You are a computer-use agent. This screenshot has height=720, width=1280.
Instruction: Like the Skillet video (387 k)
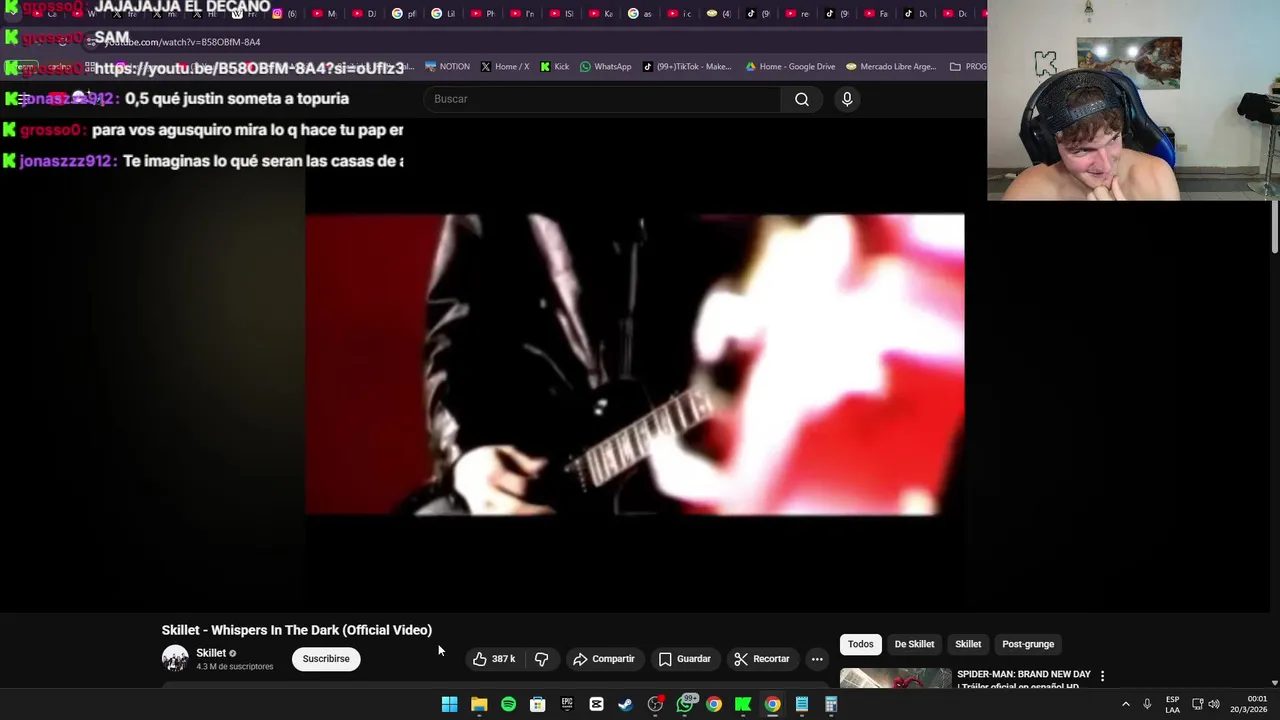[x=494, y=659]
